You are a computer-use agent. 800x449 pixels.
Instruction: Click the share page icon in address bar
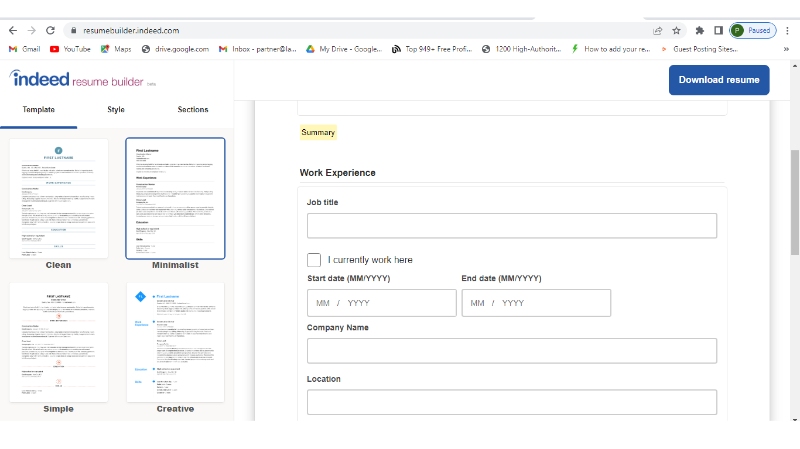point(657,31)
